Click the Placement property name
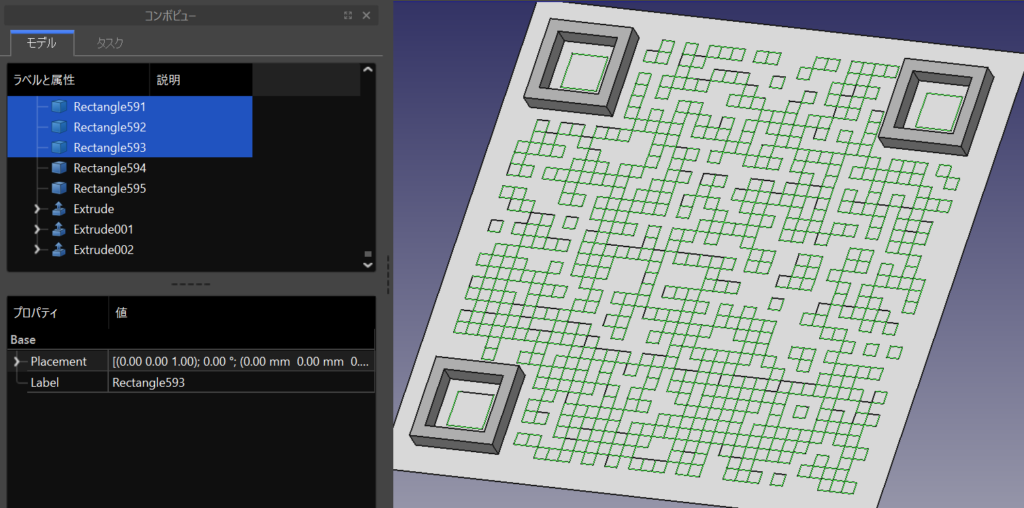 [58, 361]
